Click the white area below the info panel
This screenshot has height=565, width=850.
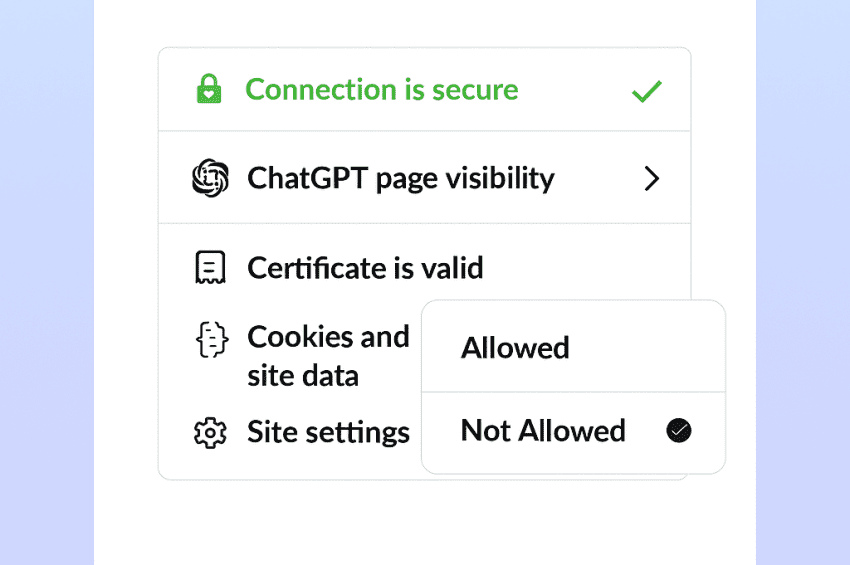click(424, 522)
